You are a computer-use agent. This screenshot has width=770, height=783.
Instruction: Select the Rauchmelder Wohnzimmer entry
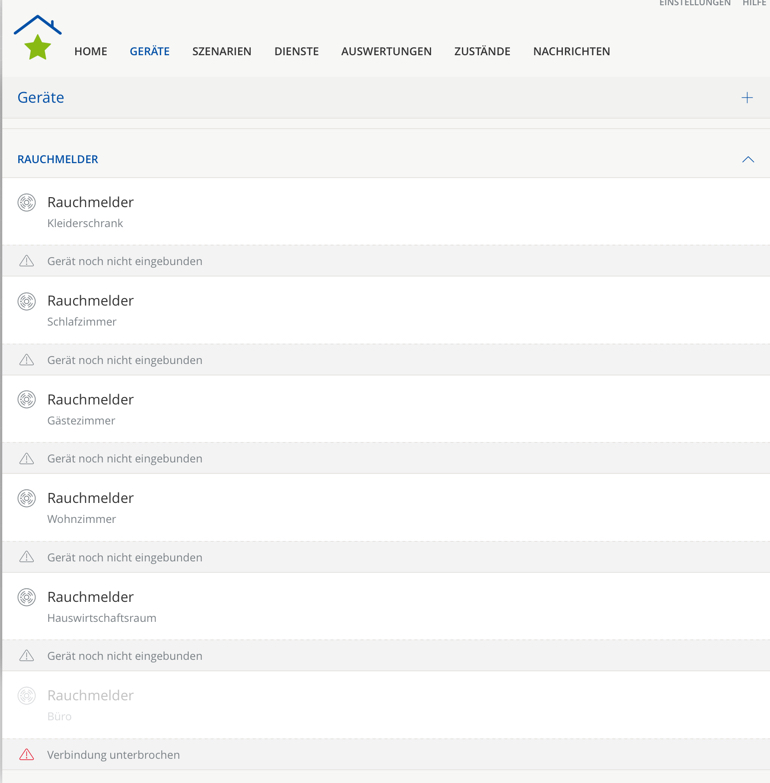click(90, 507)
